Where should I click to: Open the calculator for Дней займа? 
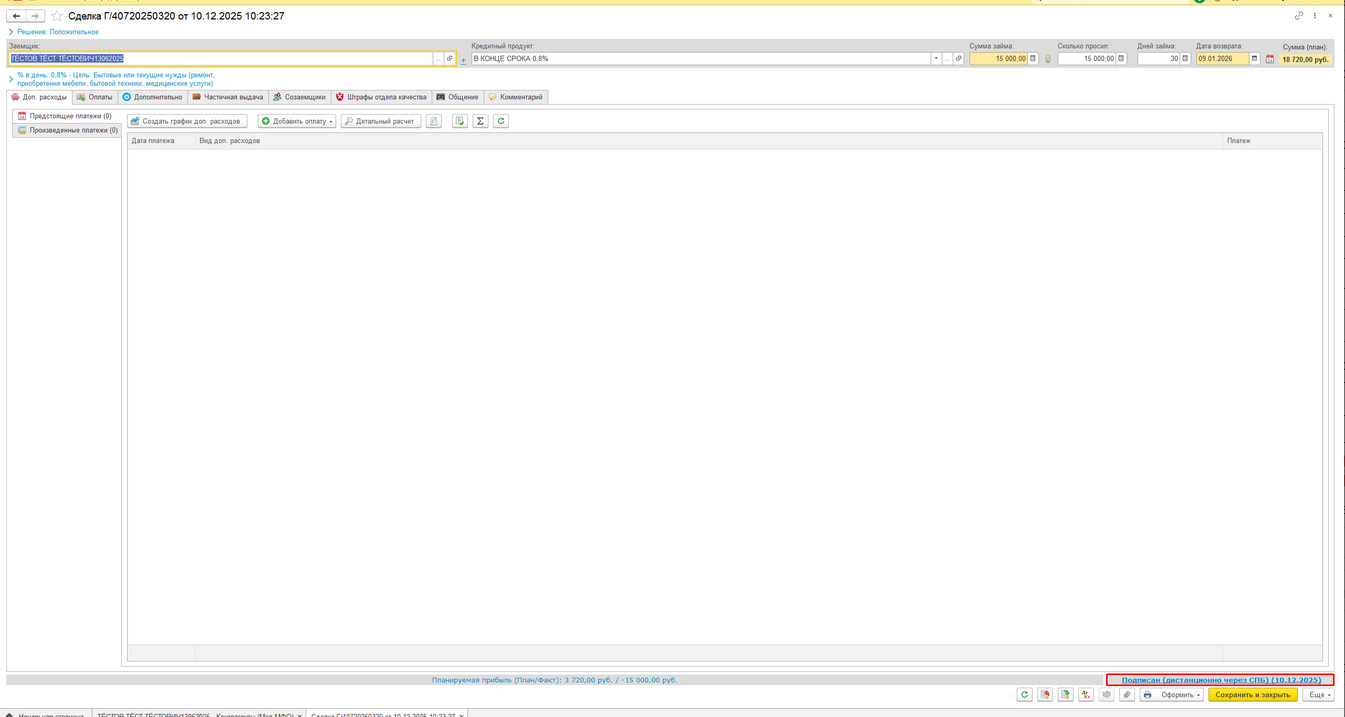click(x=1185, y=59)
